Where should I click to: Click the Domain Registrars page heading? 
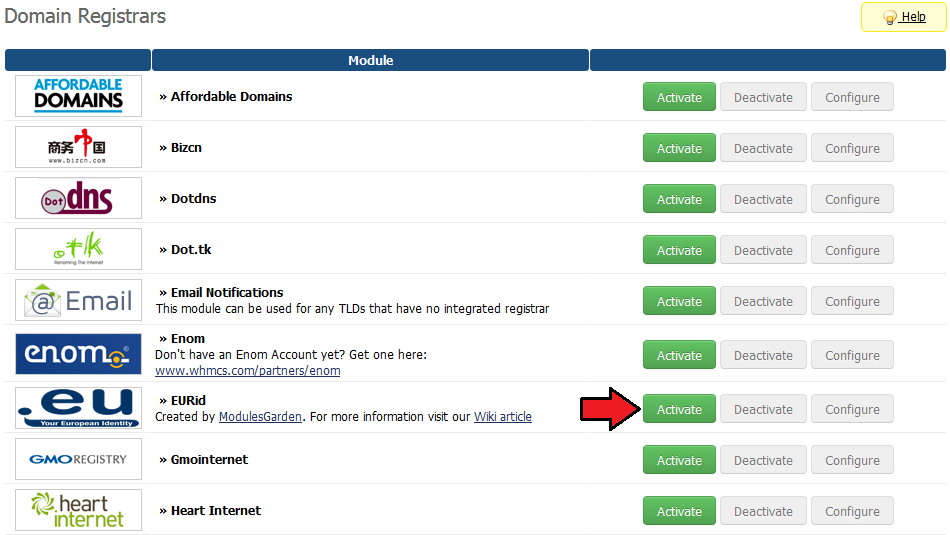(85, 16)
